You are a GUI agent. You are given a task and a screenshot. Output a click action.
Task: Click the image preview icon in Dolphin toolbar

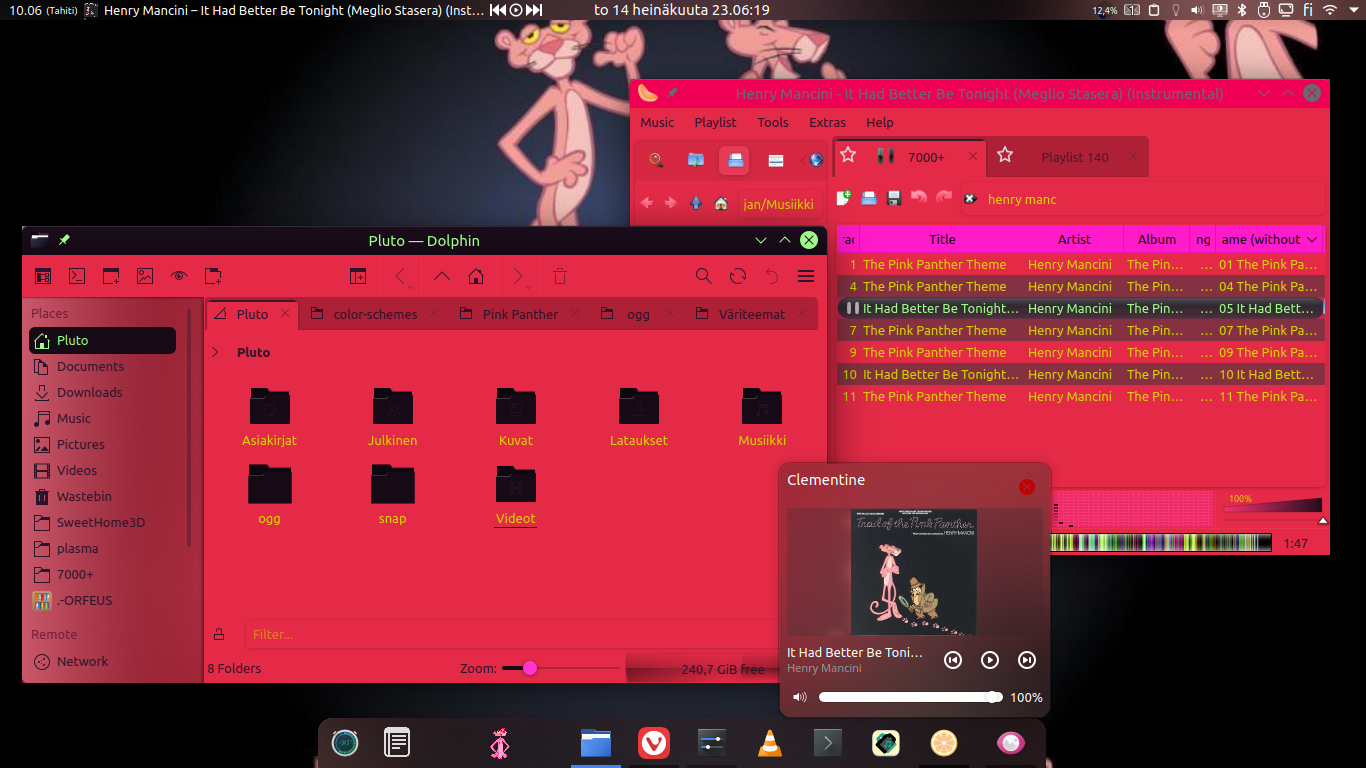[x=145, y=276]
